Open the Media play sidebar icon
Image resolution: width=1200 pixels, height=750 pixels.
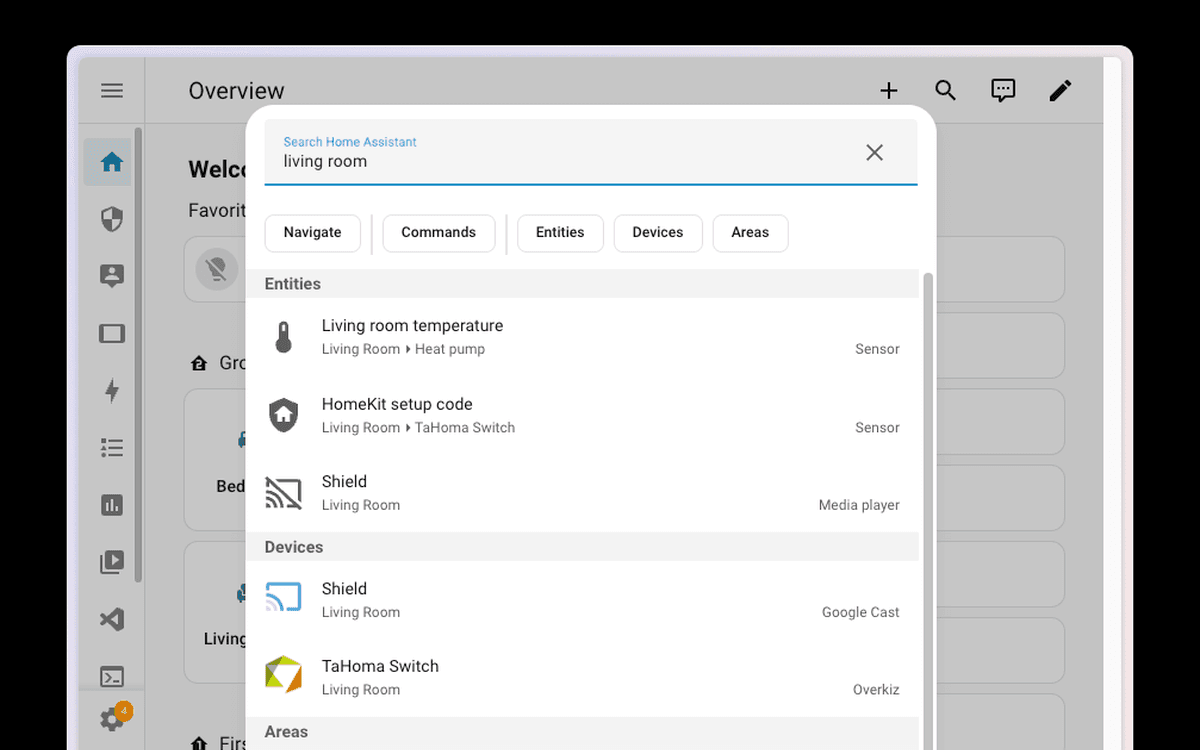point(112,562)
